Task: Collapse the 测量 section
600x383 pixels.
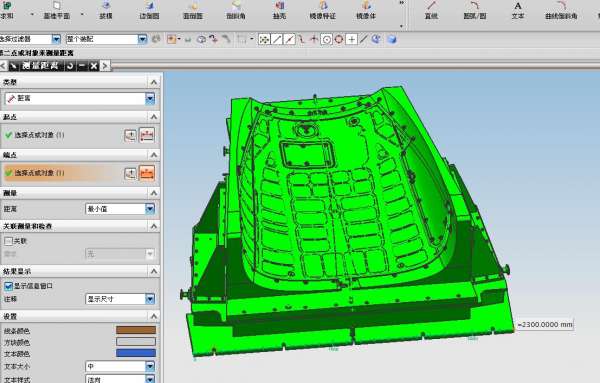Action: pyautogui.click(x=153, y=193)
